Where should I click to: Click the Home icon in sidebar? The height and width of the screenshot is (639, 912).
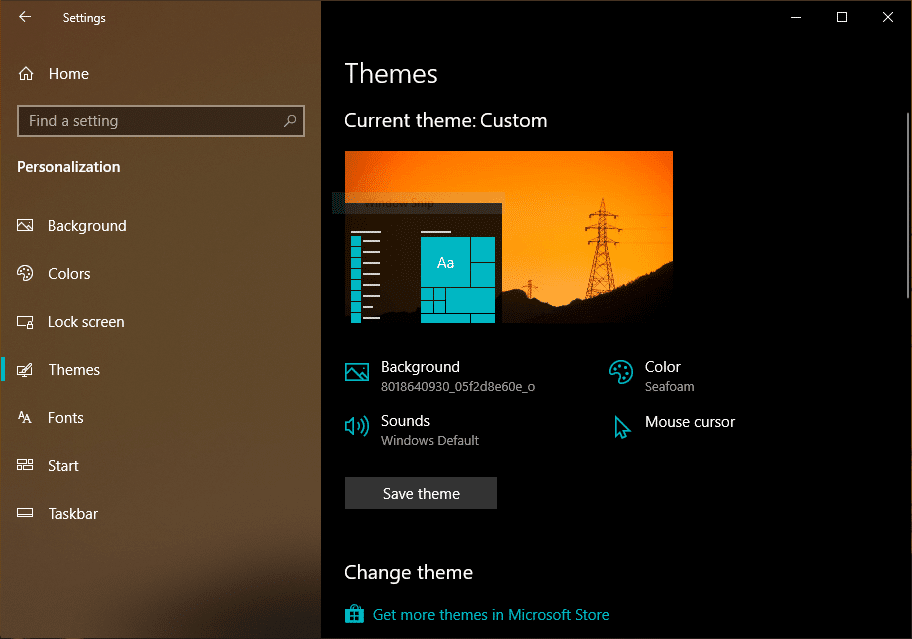point(26,74)
